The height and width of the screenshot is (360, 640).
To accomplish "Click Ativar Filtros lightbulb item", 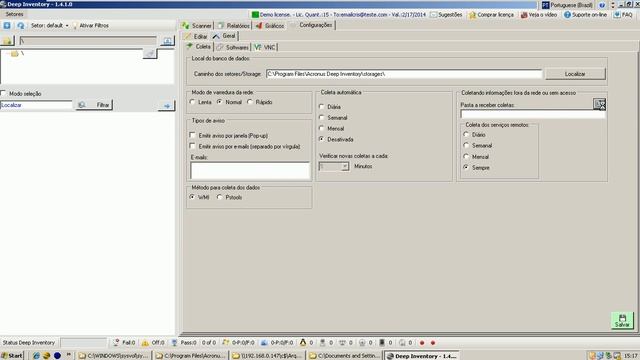I will [x=91, y=25].
